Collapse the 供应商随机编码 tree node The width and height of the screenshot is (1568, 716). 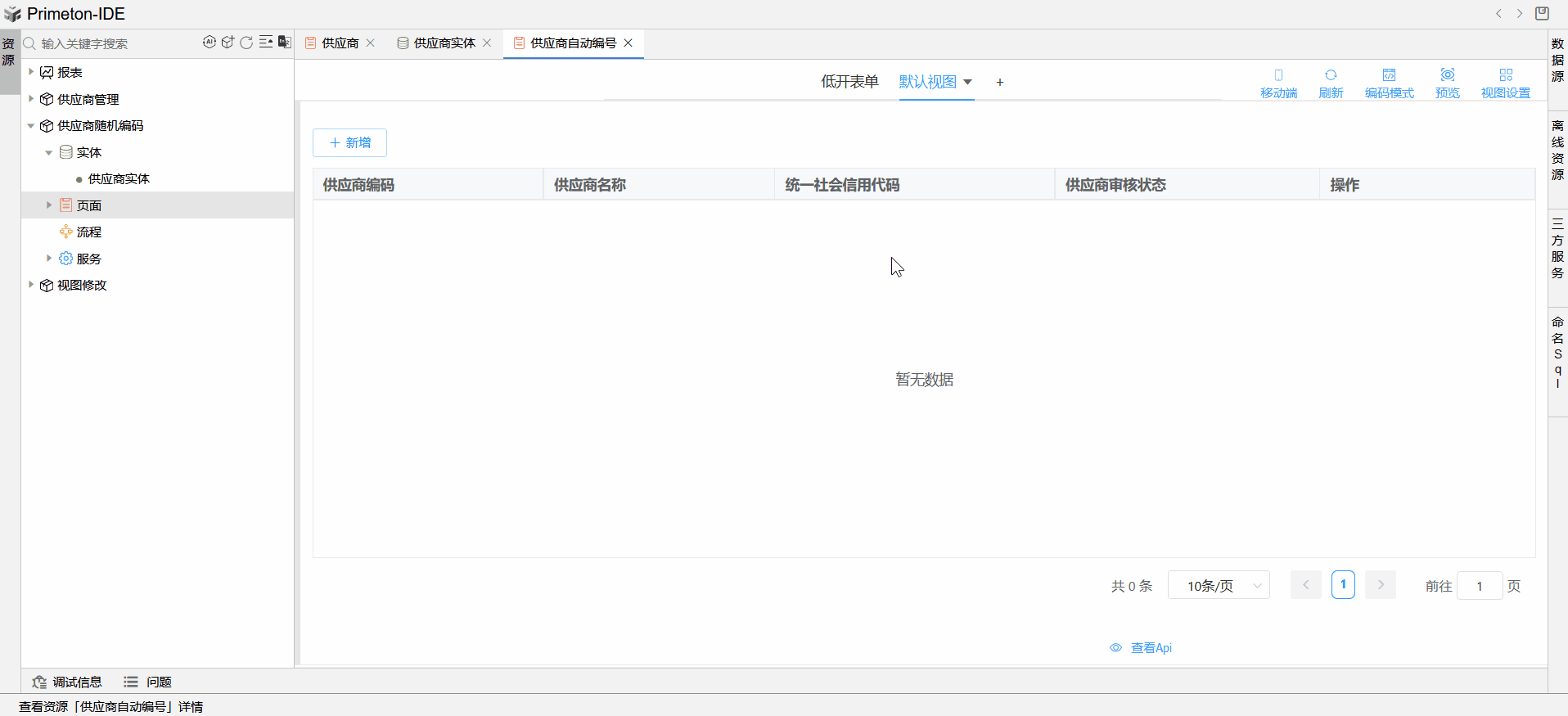pyautogui.click(x=31, y=126)
